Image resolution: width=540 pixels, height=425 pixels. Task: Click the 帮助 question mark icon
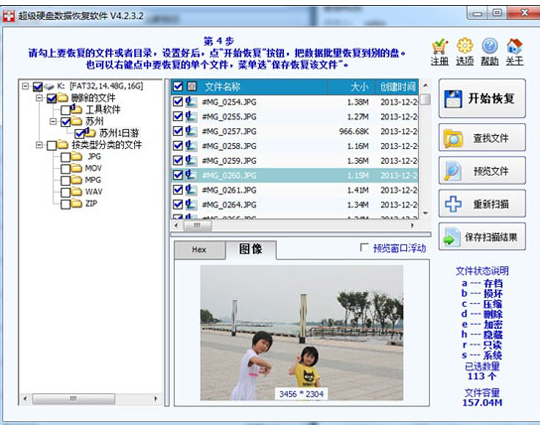490,46
